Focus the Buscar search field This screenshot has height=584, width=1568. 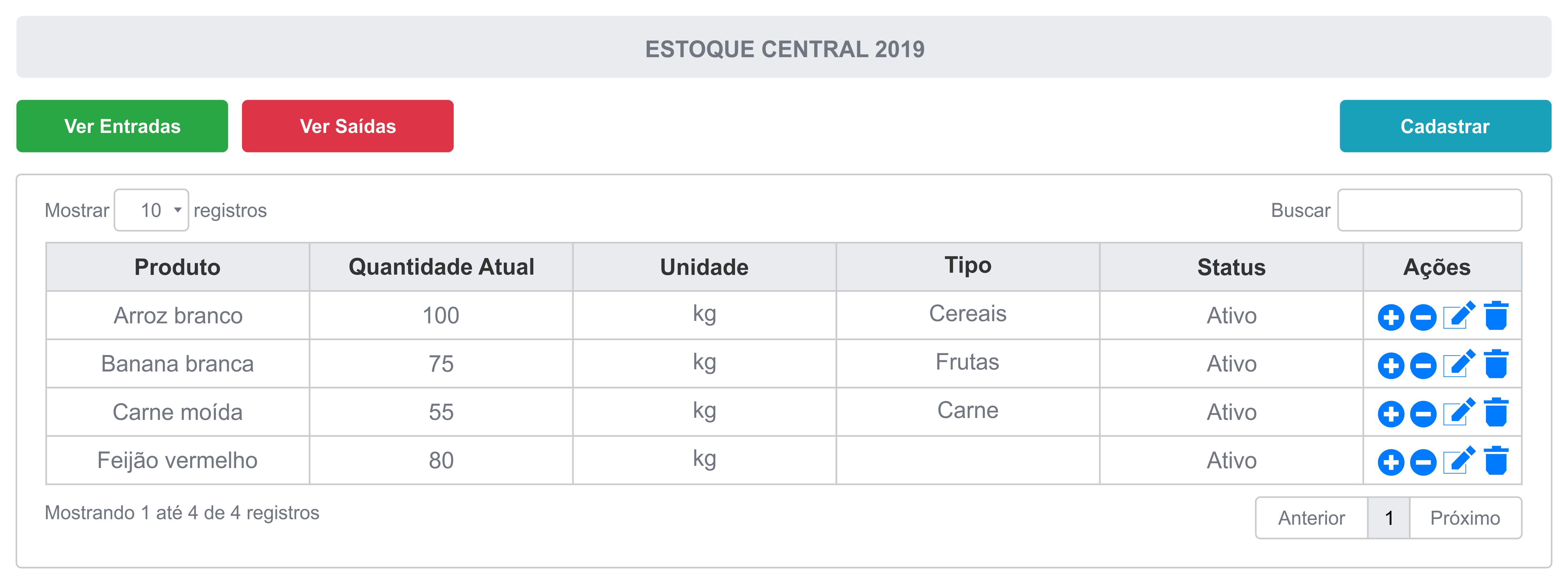click(1429, 210)
